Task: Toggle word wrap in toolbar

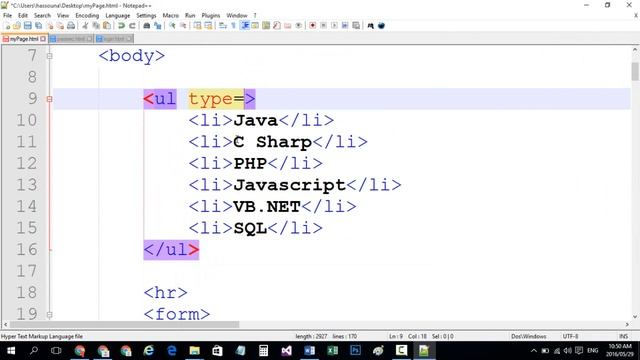Action: (x=223, y=26)
